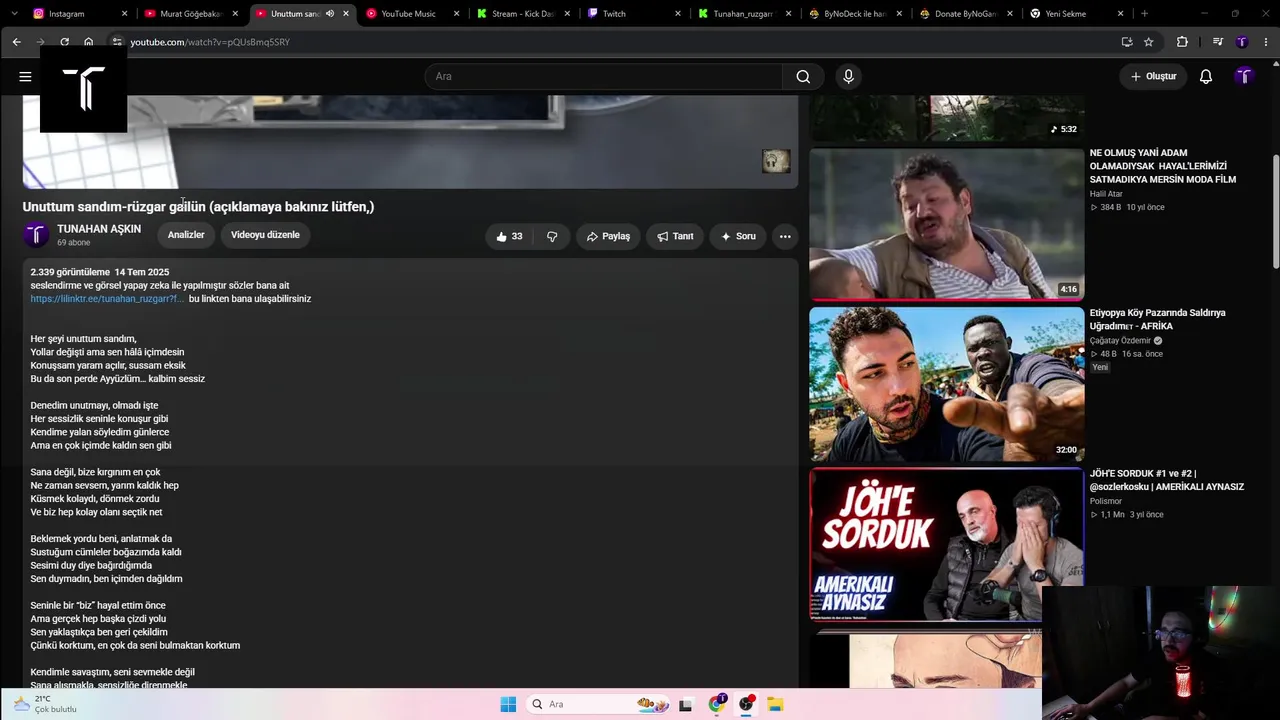
Task: Open the Etiyopya Köy Pazarında video thumbnail
Action: pyautogui.click(x=946, y=384)
